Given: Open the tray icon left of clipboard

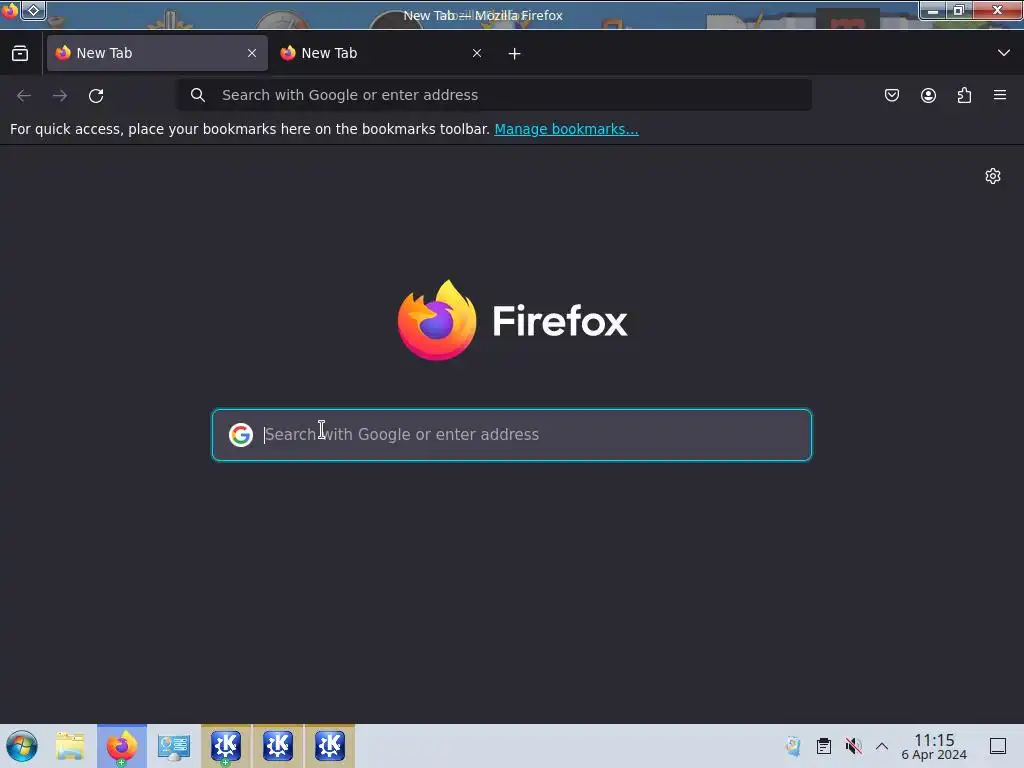Looking at the screenshot, I should coord(793,746).
